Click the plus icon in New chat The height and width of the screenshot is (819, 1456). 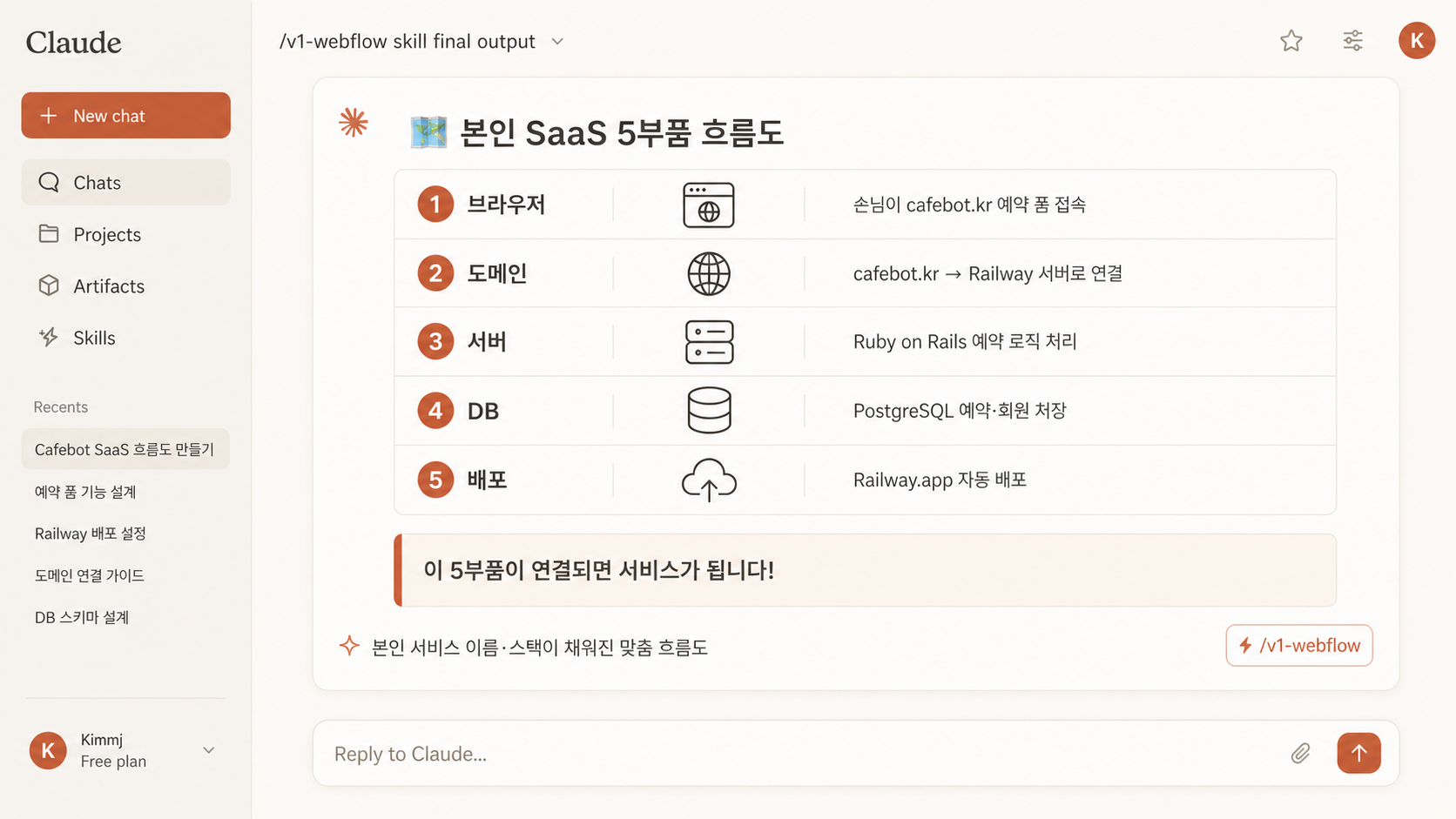[x=49, y=115]
